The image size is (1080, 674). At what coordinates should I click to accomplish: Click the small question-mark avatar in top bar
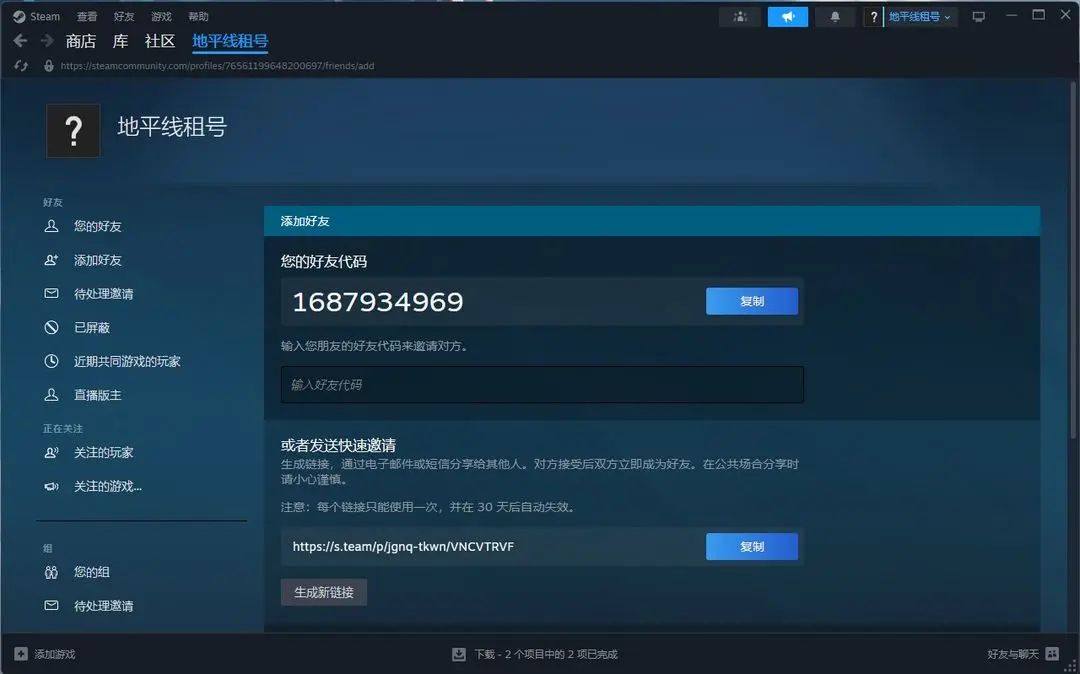pyautogui.click(x=873, y=17)
